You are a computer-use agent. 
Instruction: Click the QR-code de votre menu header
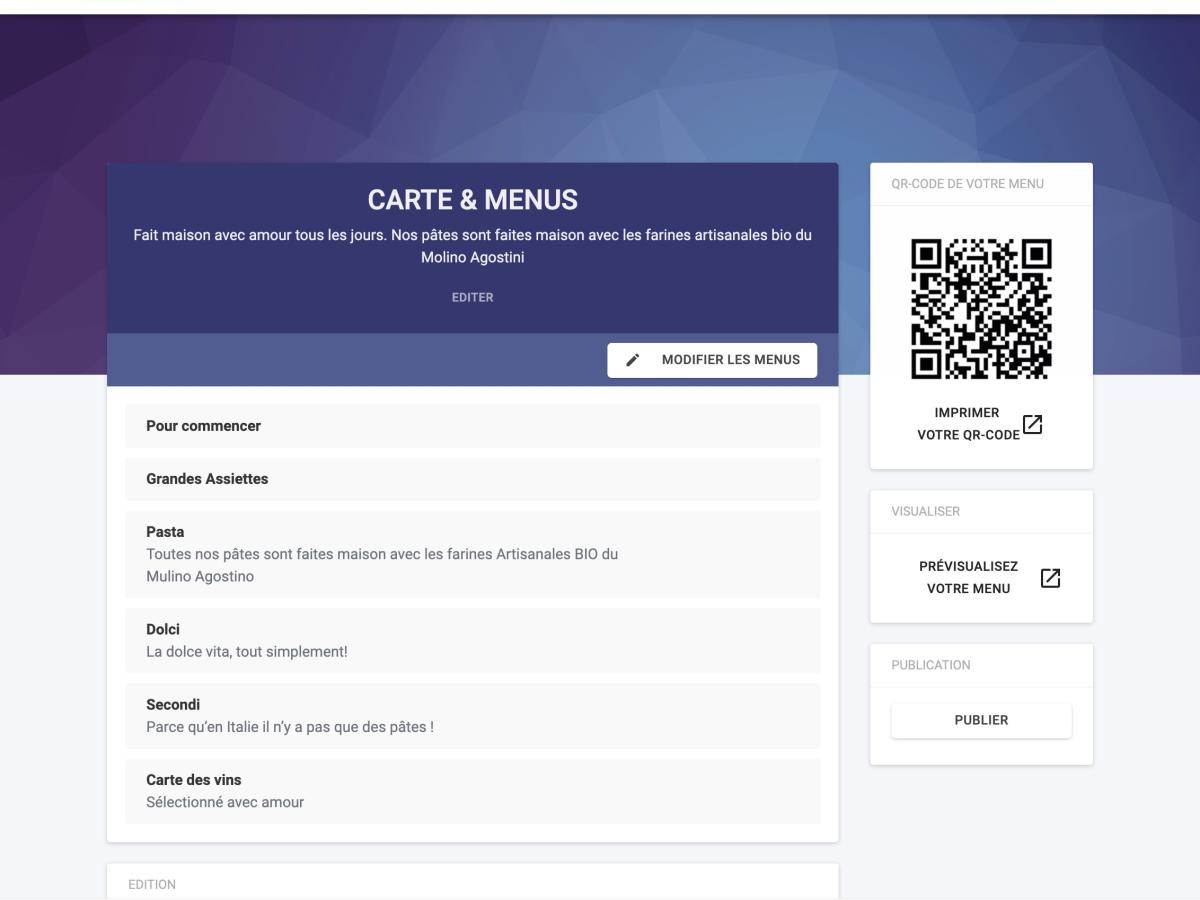pyautogui.click(x=967, y=184)
